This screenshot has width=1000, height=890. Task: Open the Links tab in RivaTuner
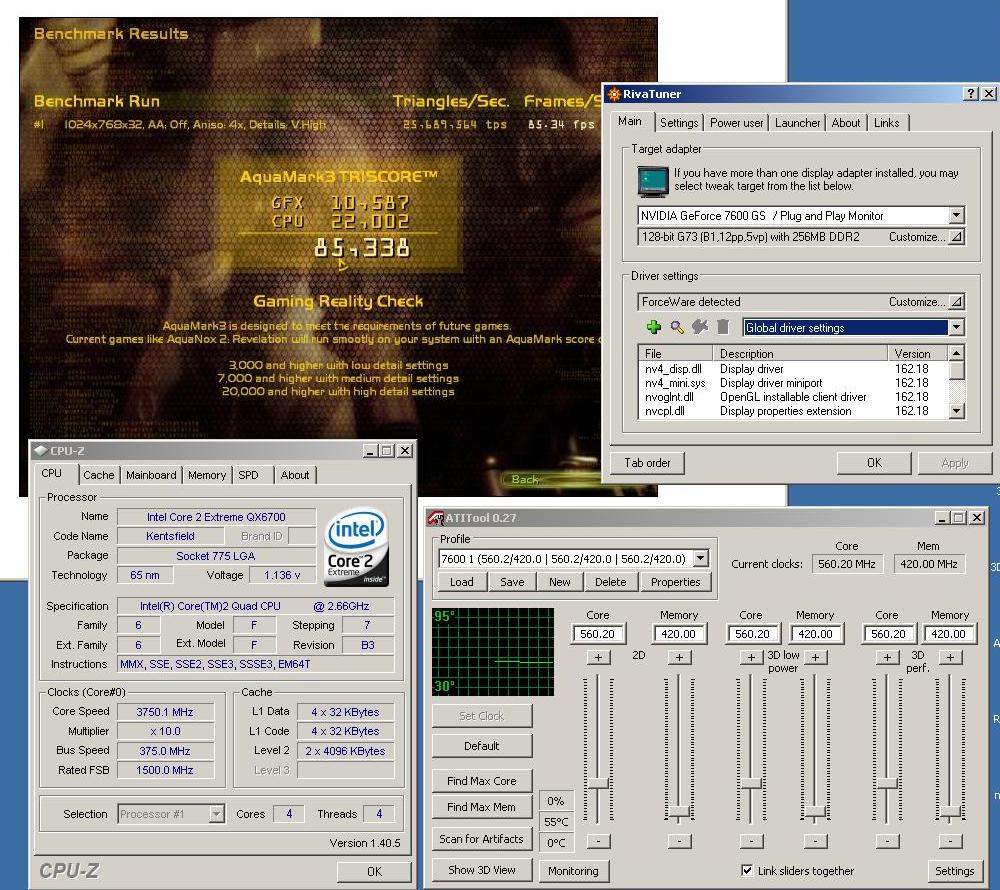pyautogui.click(x=886, y=123)
